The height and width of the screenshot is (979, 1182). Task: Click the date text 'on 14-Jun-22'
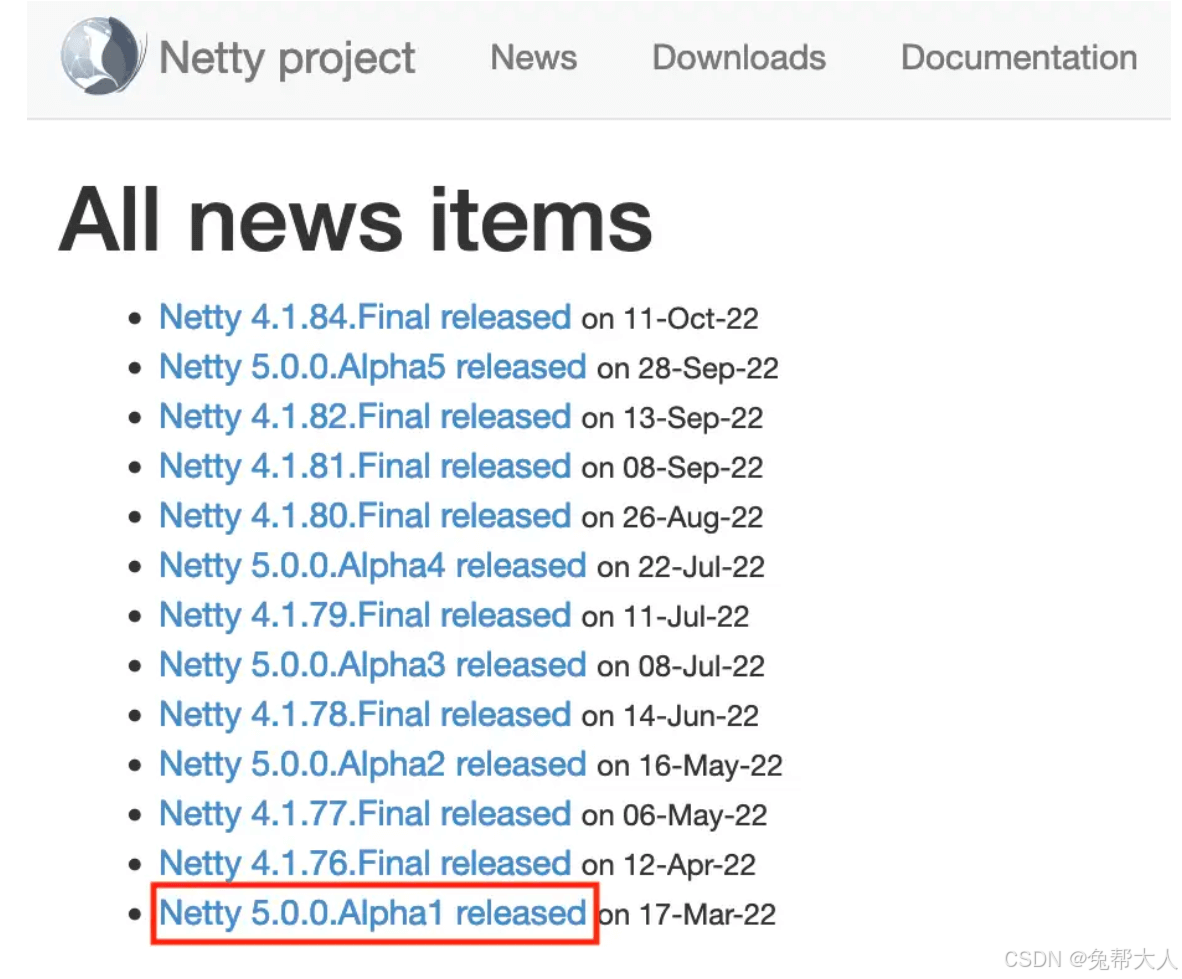669,716
